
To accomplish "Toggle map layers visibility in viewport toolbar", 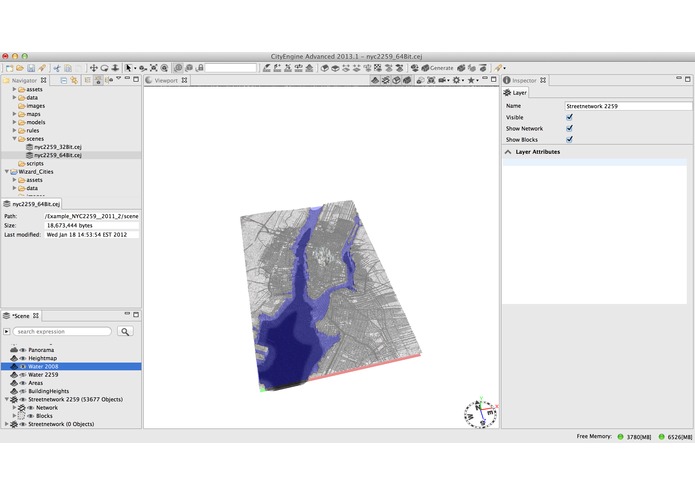I will click(375, 80).
